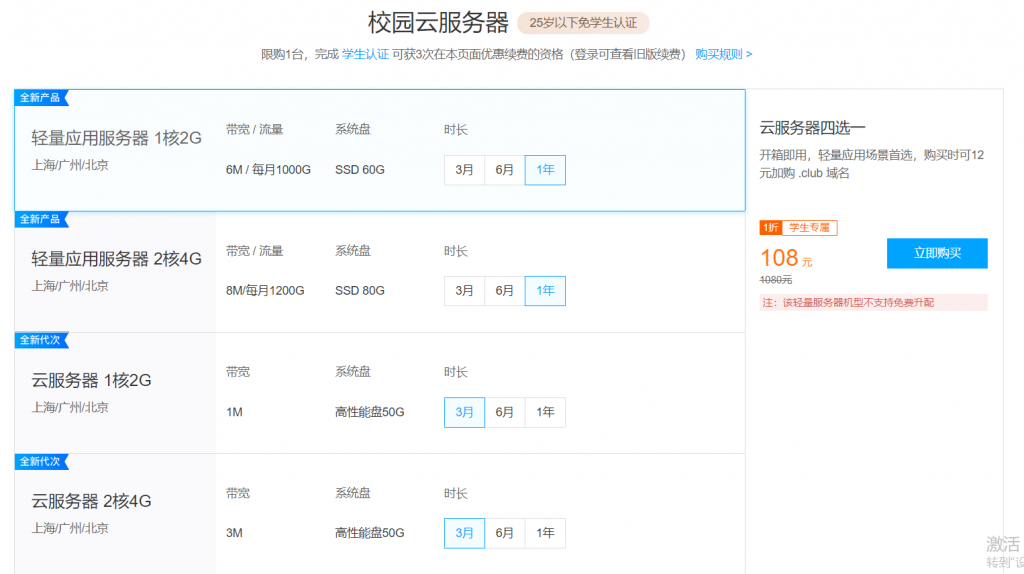Click 高性能盘50G in 云服务器 1核2G row
Image resolution: width=1024 pixels, height=574 pixels.
pyautogui.click(x=370, y=412)
